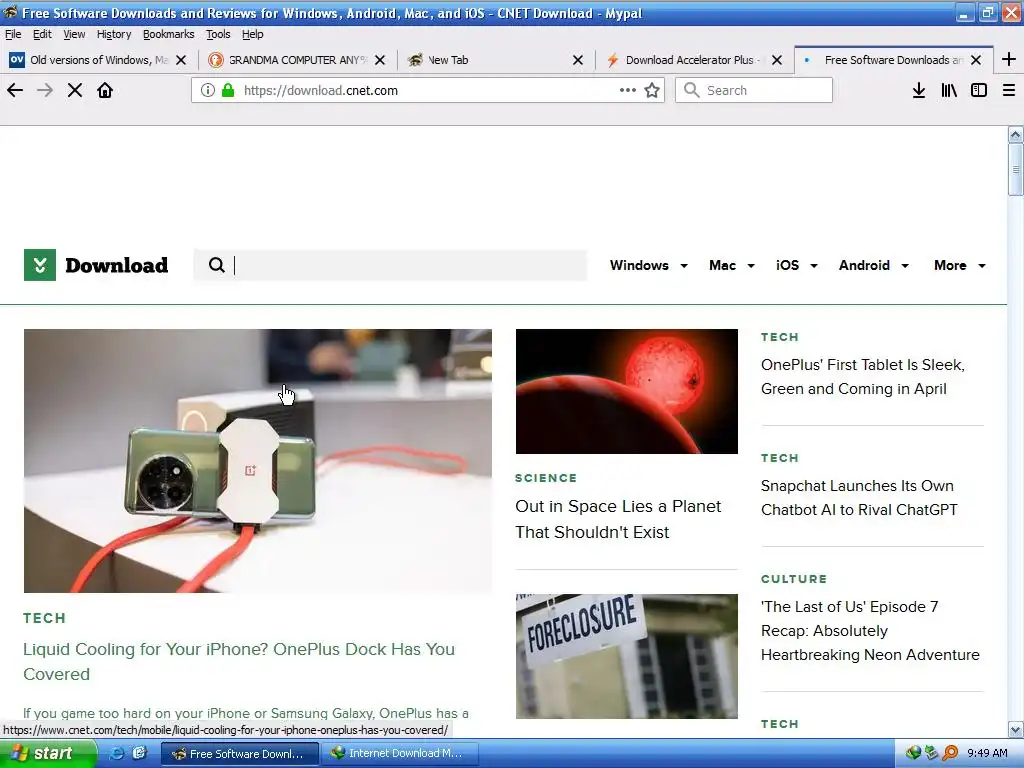This screenshot has height=768, width=1024.
Task: Click Free Software Downloads taskbar button
Action: (x=240, y=753)
